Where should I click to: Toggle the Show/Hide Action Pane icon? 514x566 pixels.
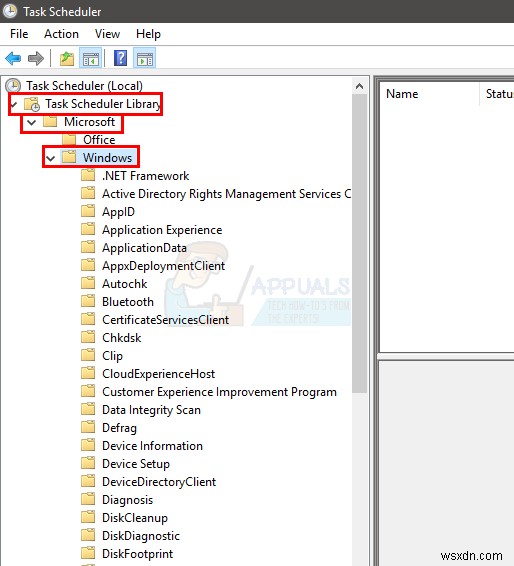[x=145, y=58]
